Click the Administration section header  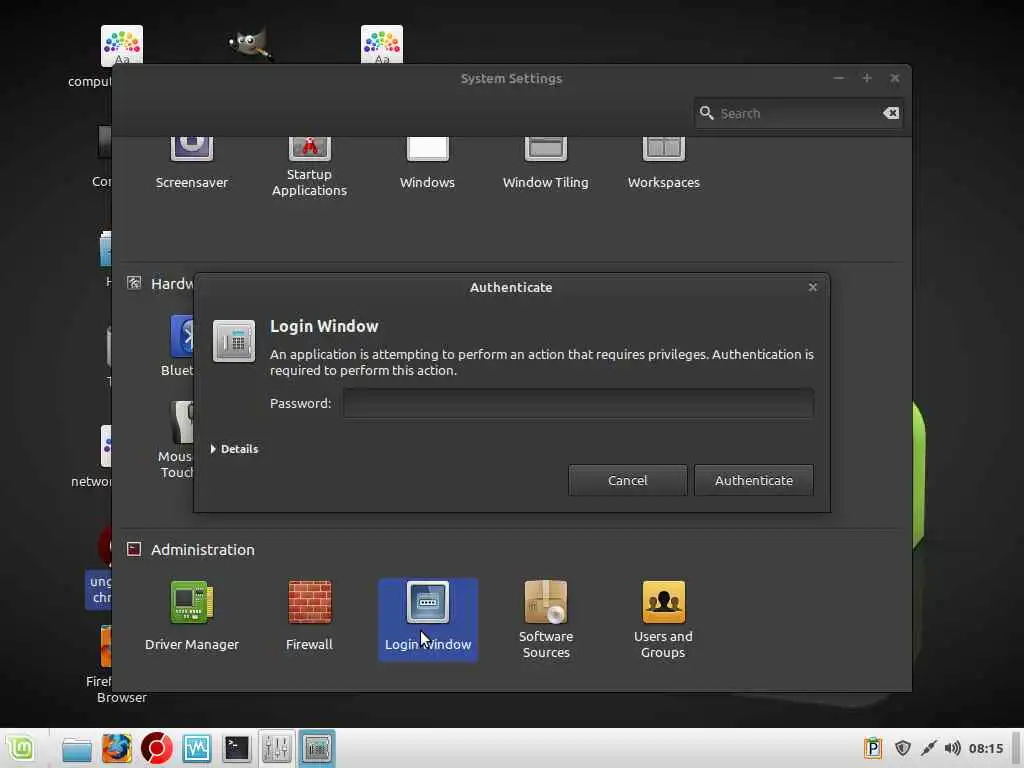coord(202,549)
